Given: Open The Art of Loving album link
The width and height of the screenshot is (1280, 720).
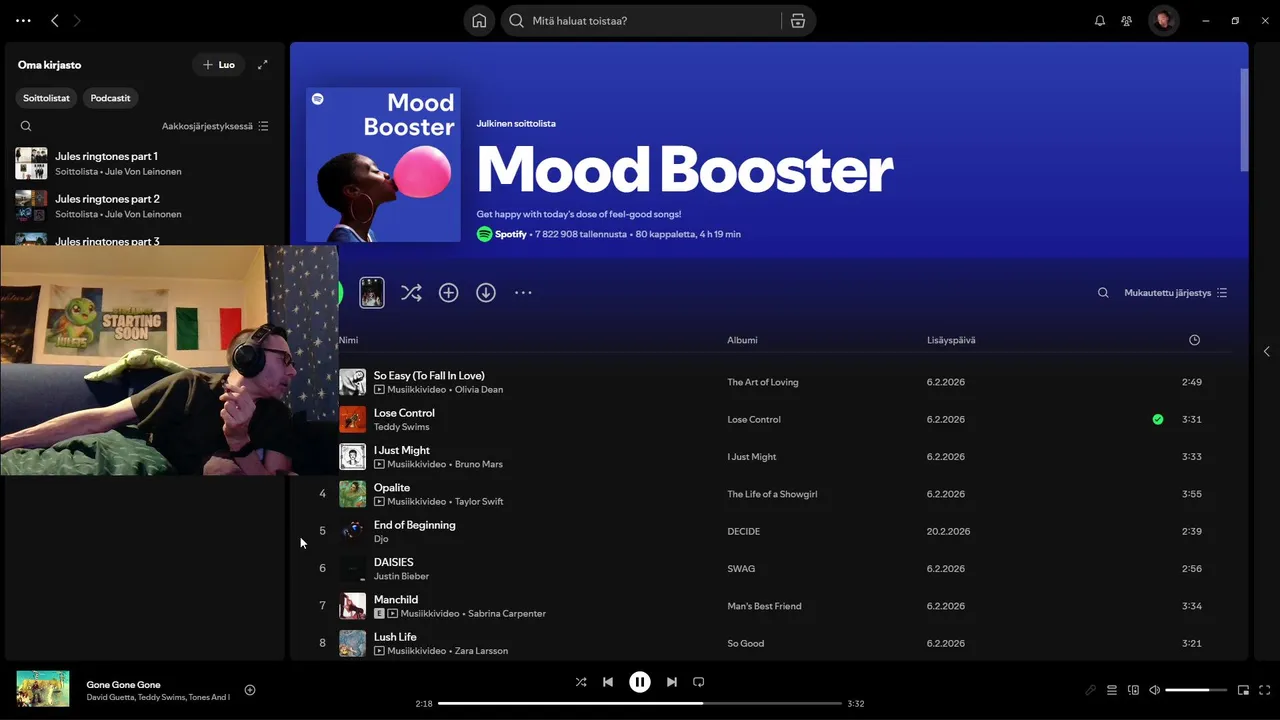Looking at the screenshot, I should [763, 382].
